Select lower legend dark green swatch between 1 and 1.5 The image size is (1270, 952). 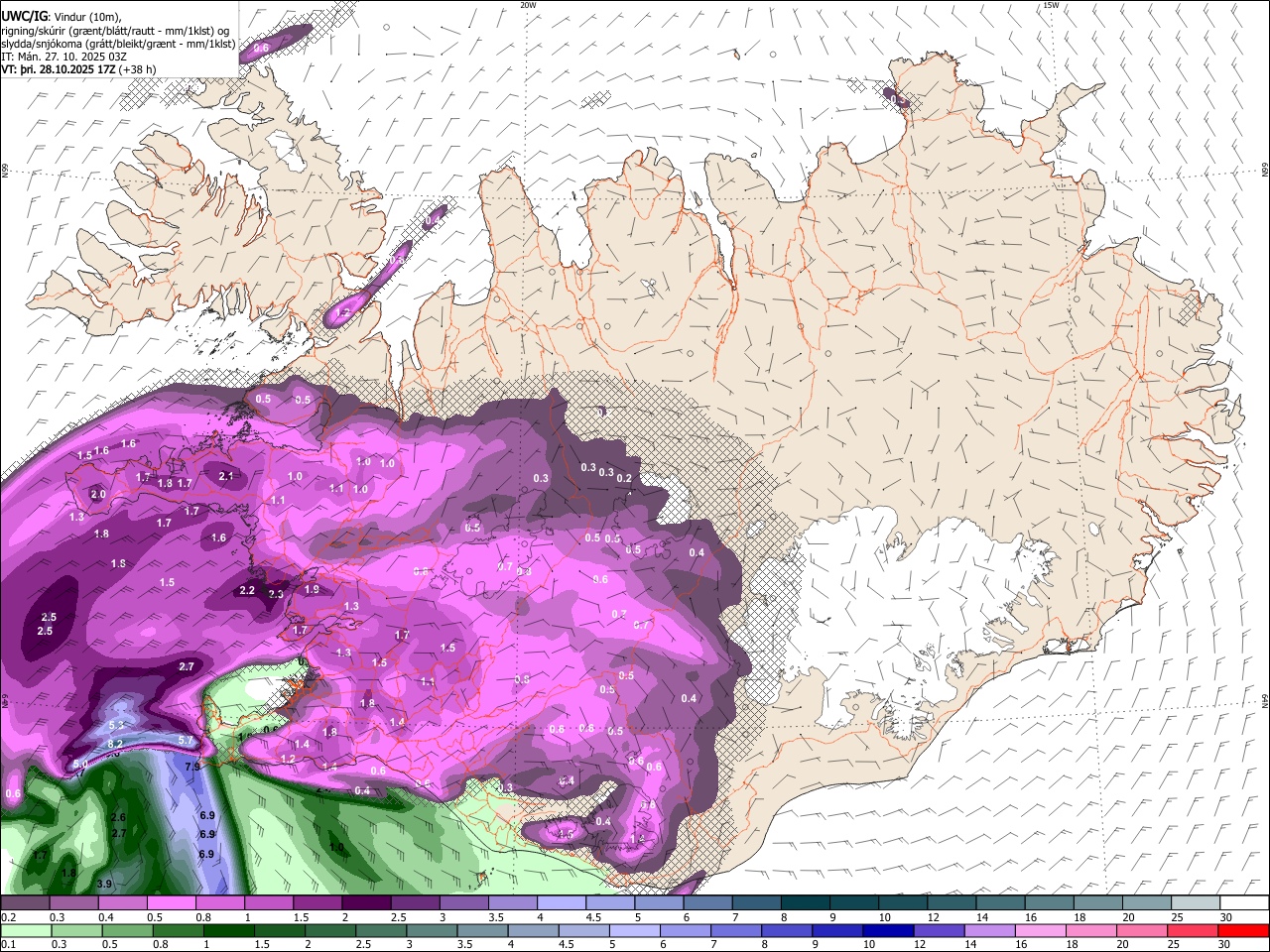click(x=228, y=930)
